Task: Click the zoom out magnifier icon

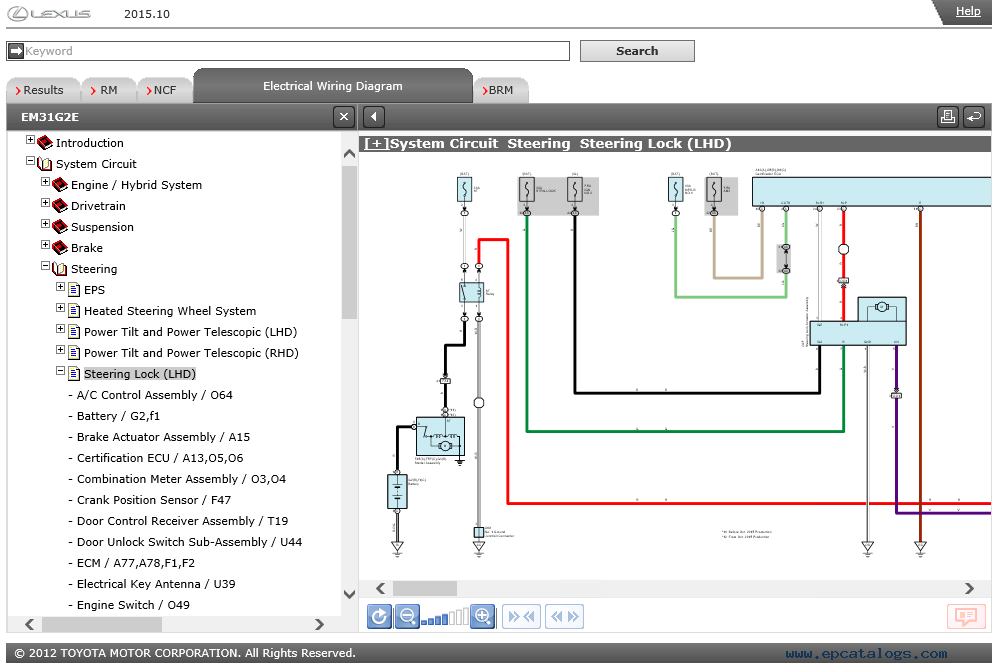Action: coord(407,616)
